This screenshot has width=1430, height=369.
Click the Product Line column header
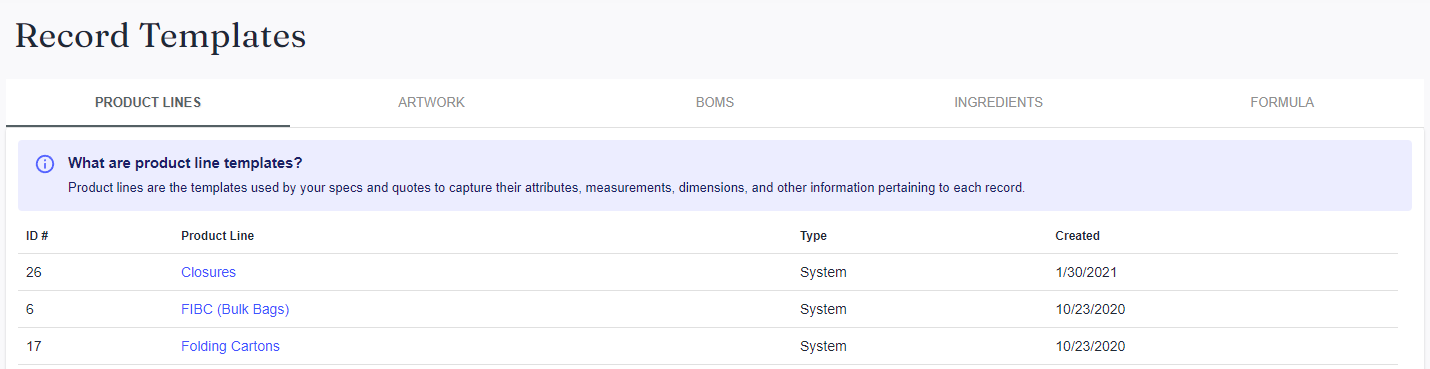click(x=217, y=236)
